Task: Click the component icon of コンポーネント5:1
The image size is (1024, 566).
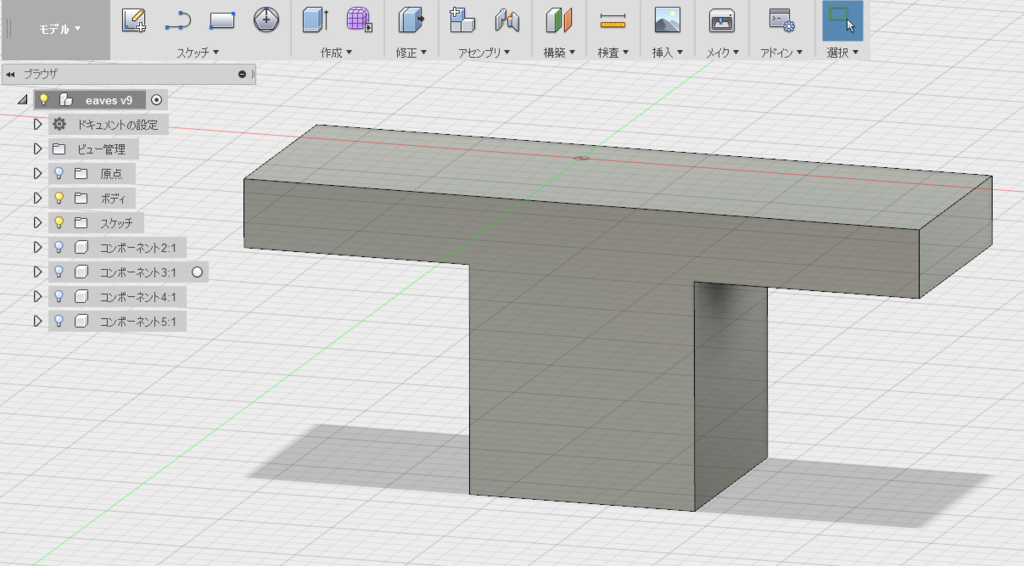Action: click(81, 321)
